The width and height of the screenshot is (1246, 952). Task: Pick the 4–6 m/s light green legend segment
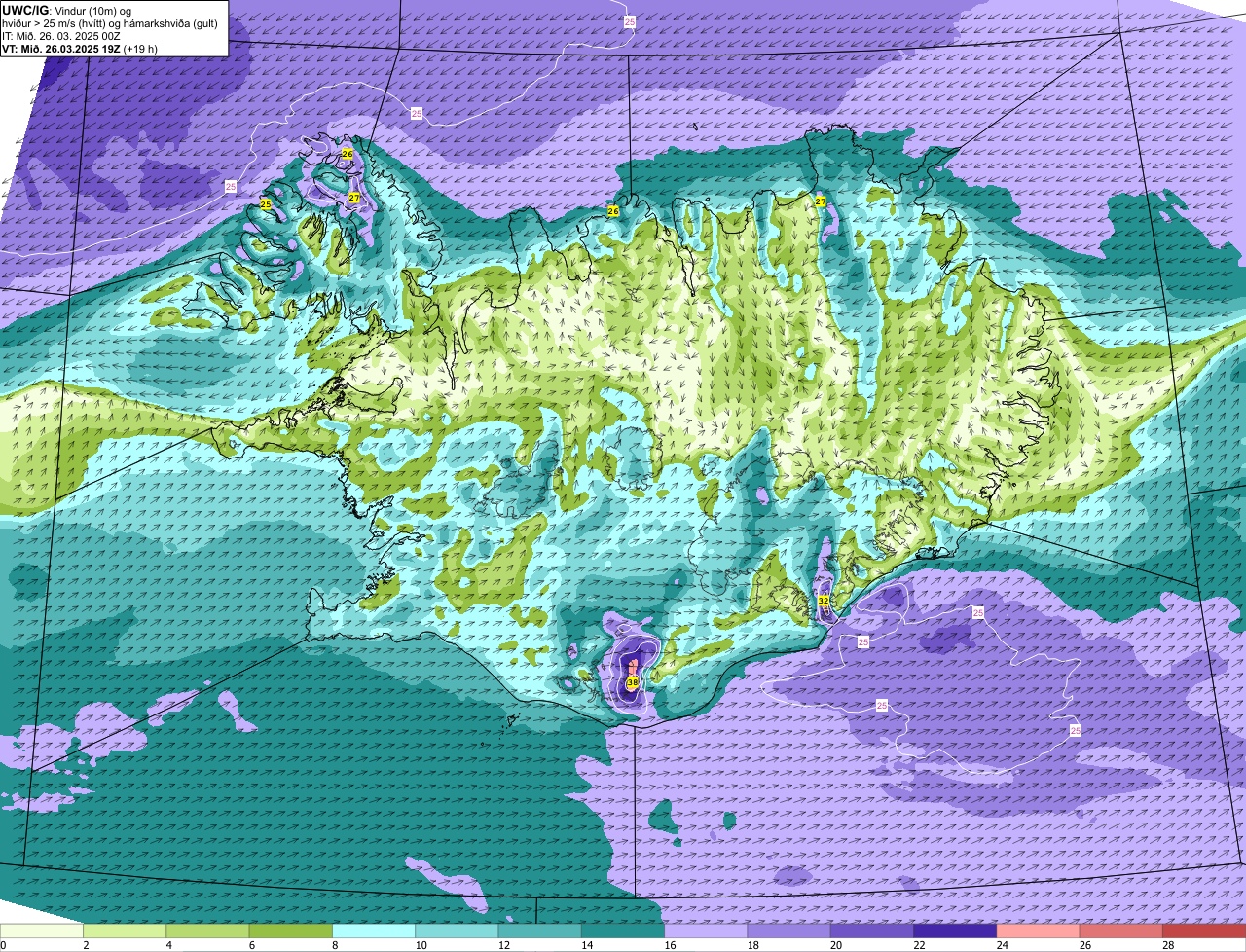coord(207,931)
